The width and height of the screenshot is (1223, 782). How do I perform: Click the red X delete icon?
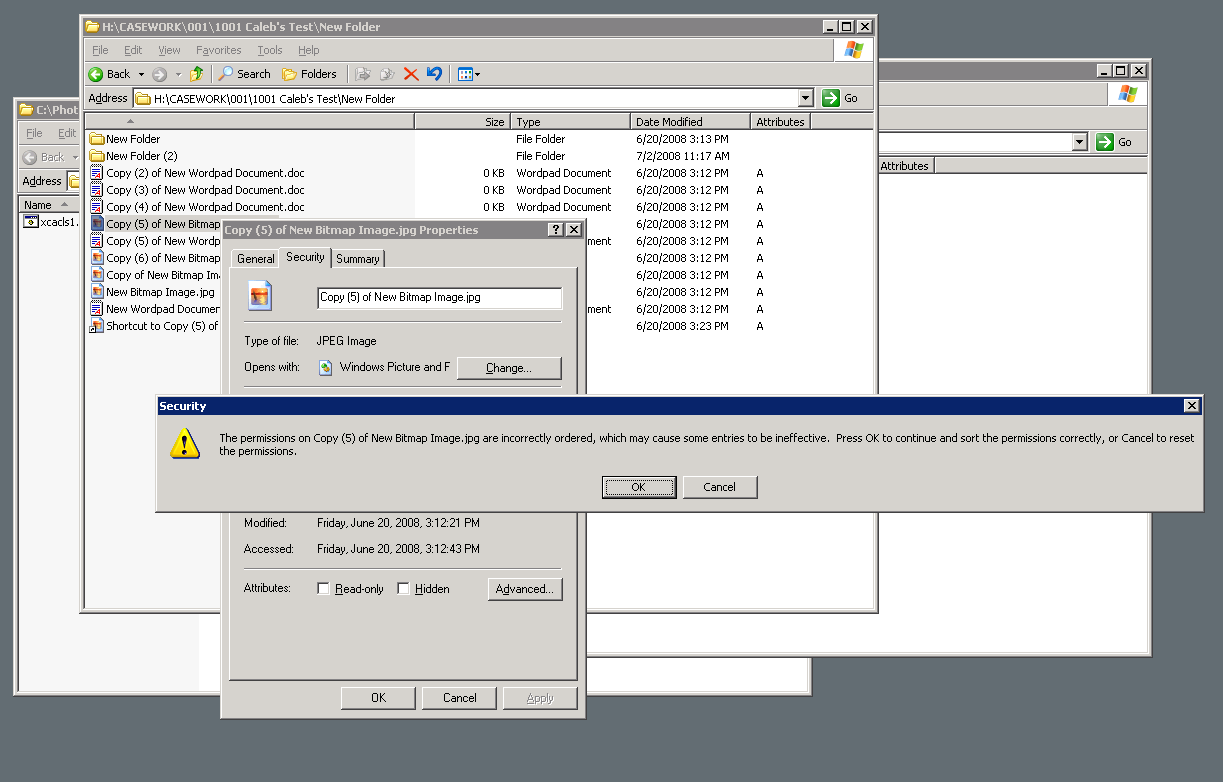[x=411, y=73]
